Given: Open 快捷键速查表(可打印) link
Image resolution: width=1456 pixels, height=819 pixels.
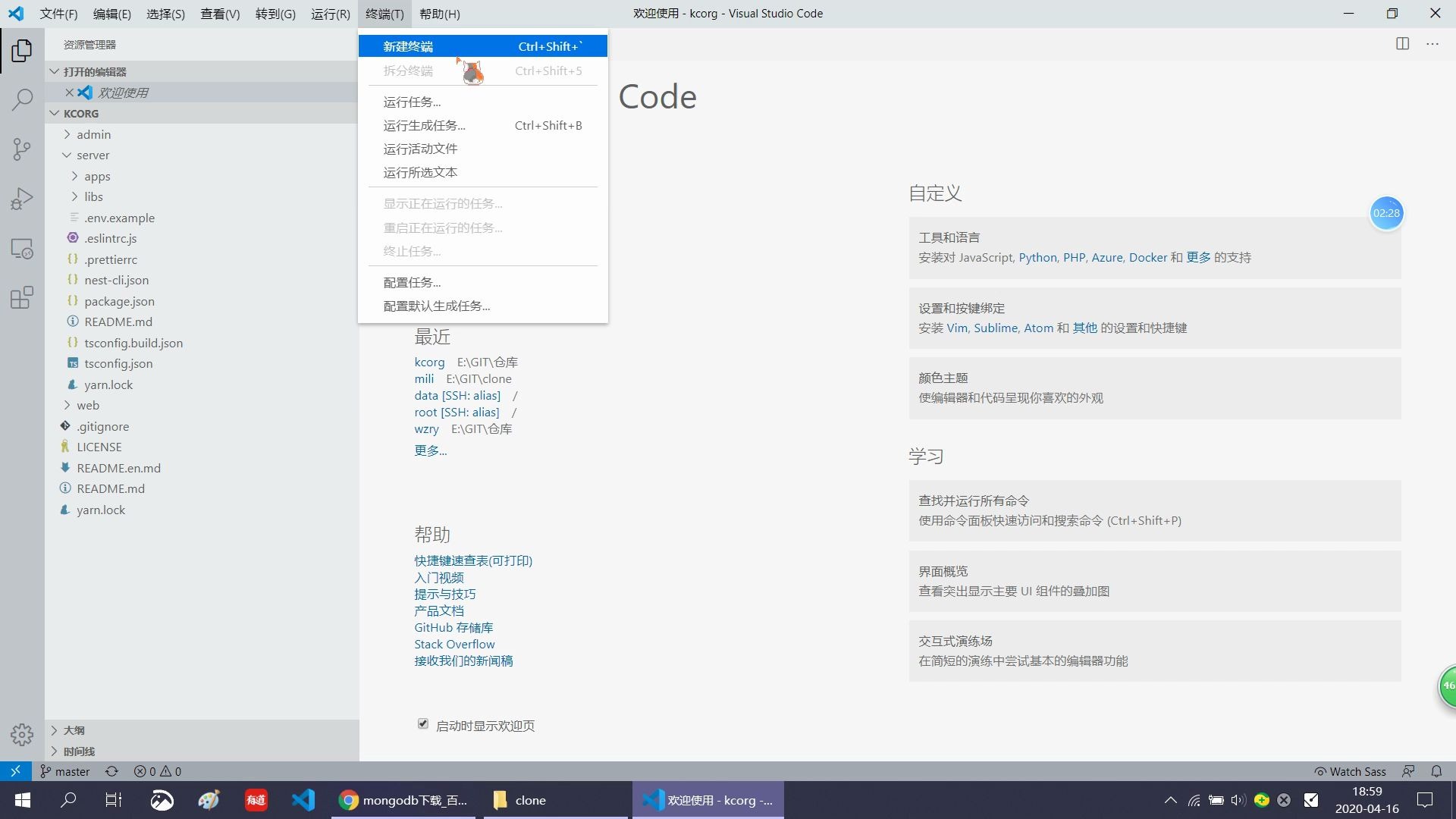Looking at the screenshot, I should coord(473,561).
